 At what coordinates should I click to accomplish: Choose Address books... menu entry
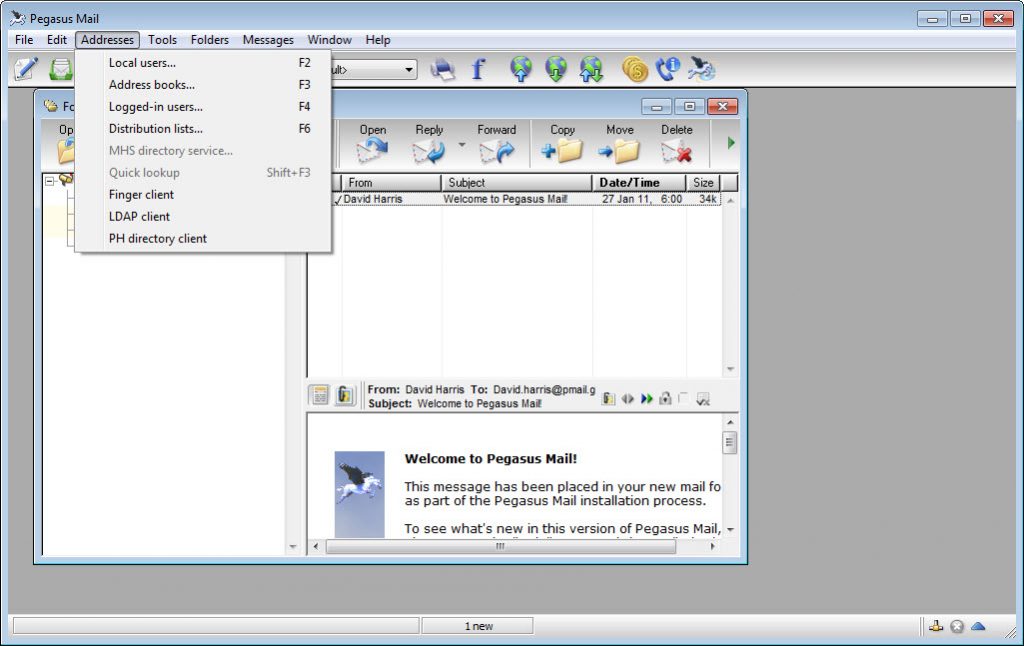(x=203, y=85)
